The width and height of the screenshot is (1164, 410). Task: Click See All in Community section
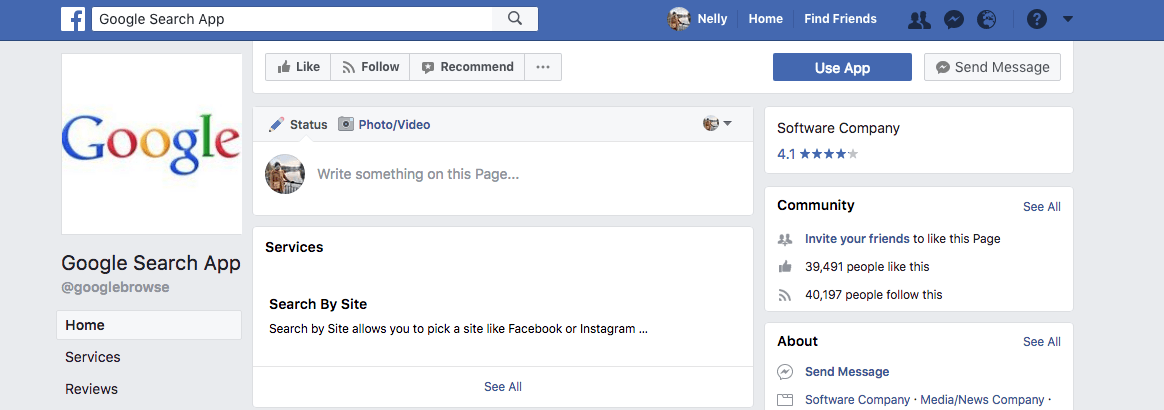tap(1042, 206)
